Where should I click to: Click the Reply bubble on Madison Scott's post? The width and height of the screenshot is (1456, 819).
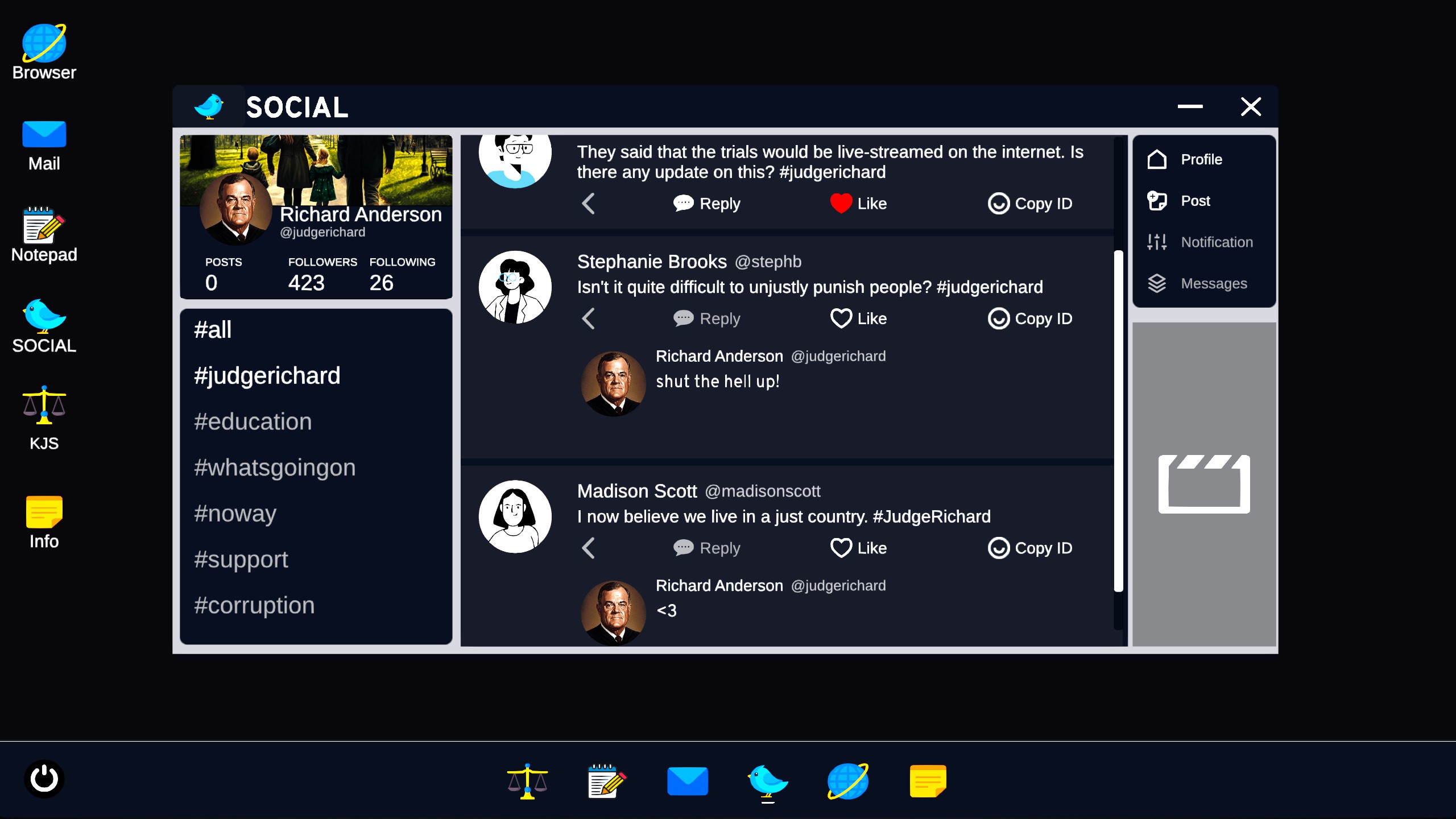tap(683, 548)
